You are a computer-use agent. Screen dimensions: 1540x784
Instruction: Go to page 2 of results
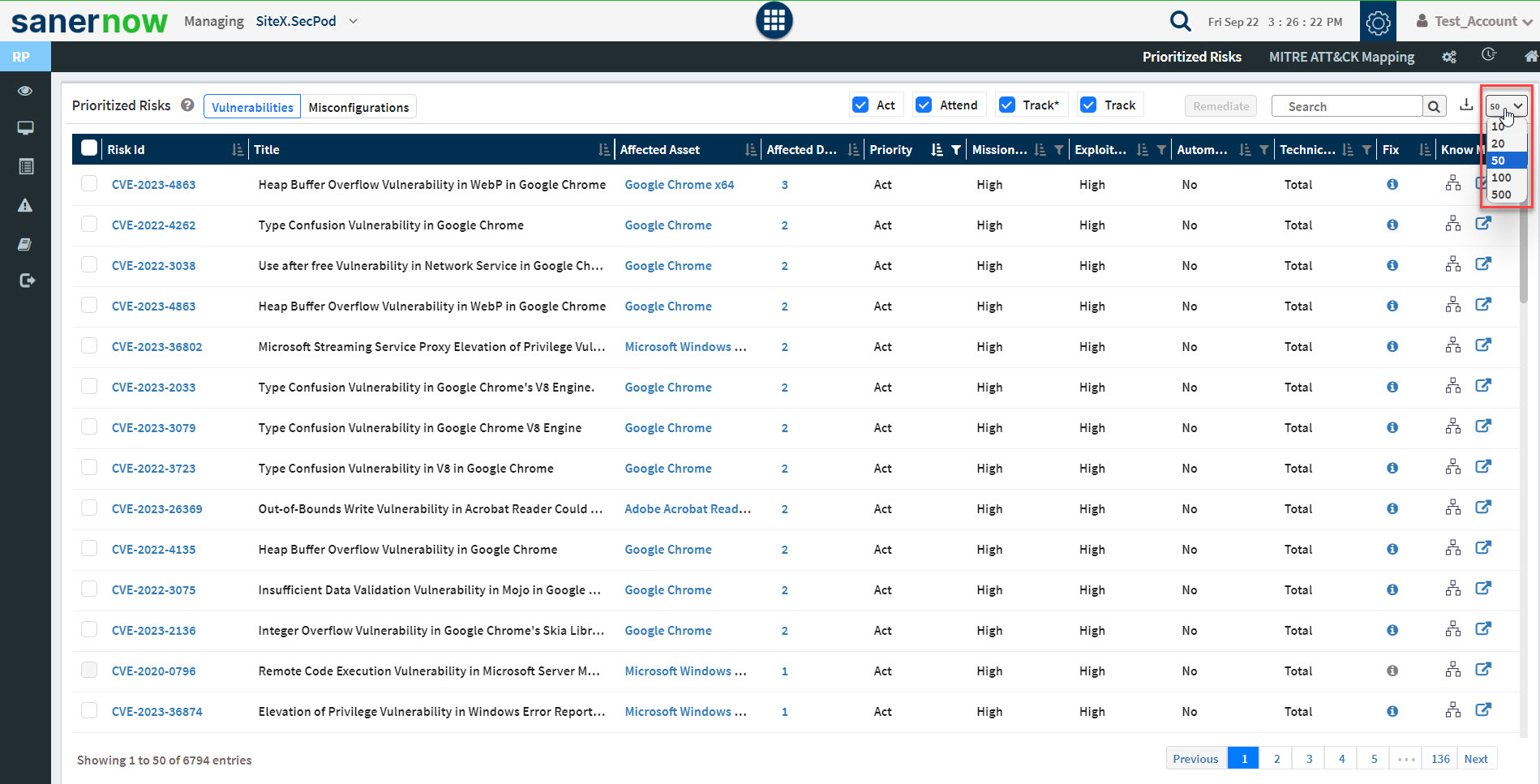point(1276,759)
